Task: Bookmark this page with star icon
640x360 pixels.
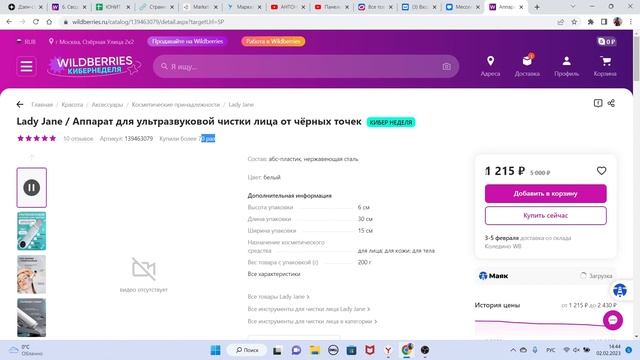Action: coord(574,22)
